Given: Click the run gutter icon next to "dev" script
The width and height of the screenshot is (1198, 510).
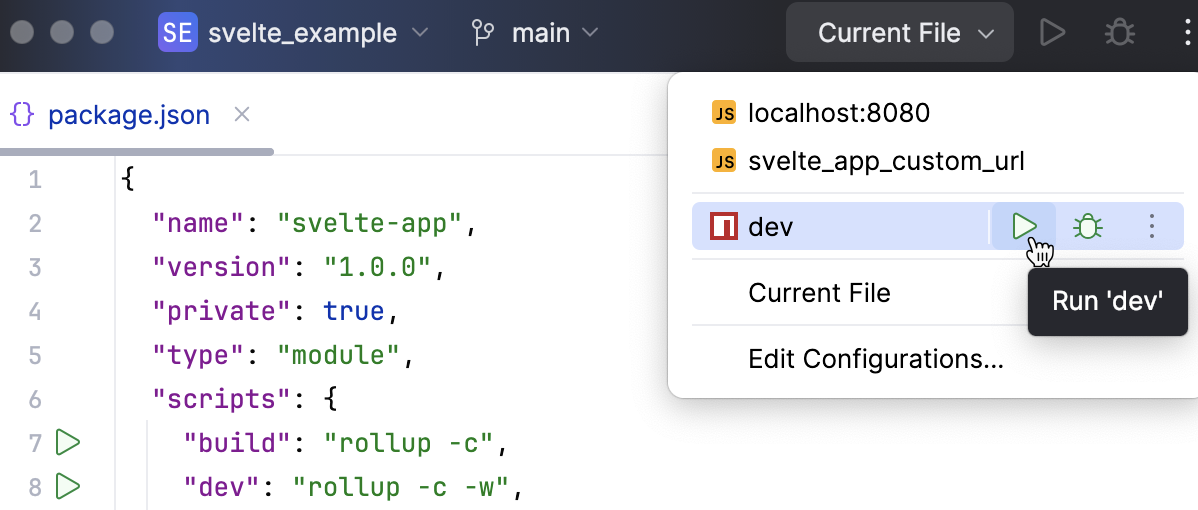Looking at the screenshot, I should click(x=67, y=487).
